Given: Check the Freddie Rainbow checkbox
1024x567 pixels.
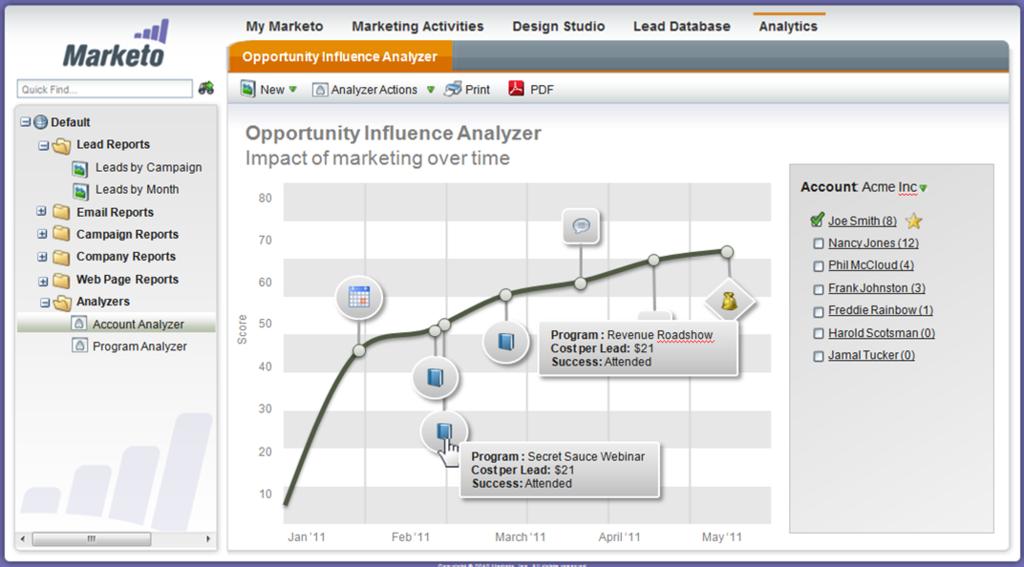Looking at the screenshot, I should pyautogui.click(x=818, y=312).
